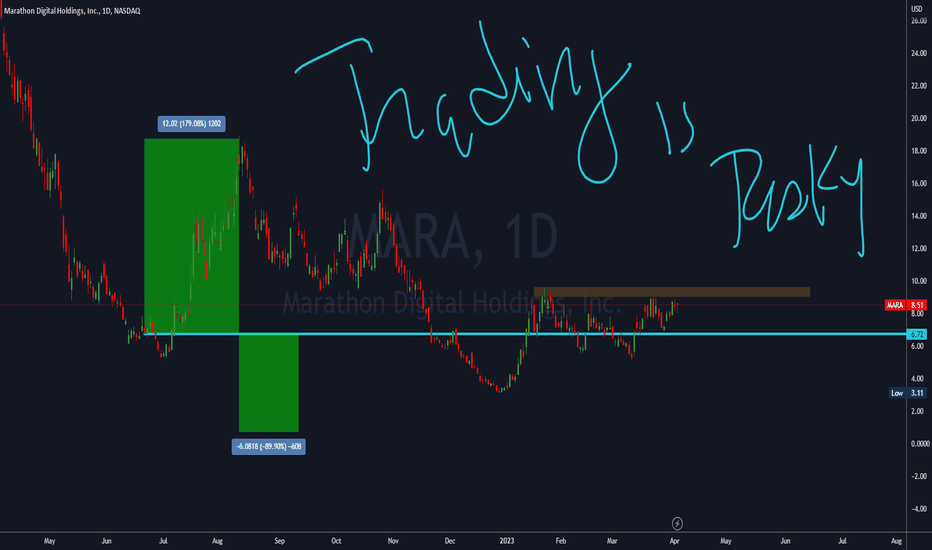932x550 pixels.
Task: Select the -6.0818 (-89.90%) -608 measurement label
Action: pos(269,447)
